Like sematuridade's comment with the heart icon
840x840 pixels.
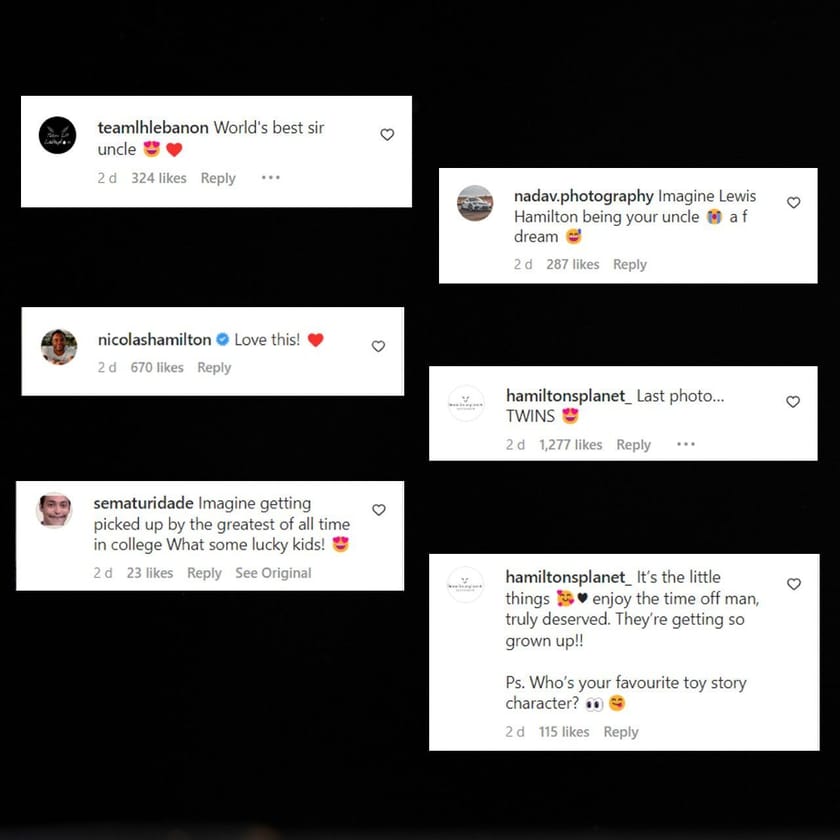(379, 510)
